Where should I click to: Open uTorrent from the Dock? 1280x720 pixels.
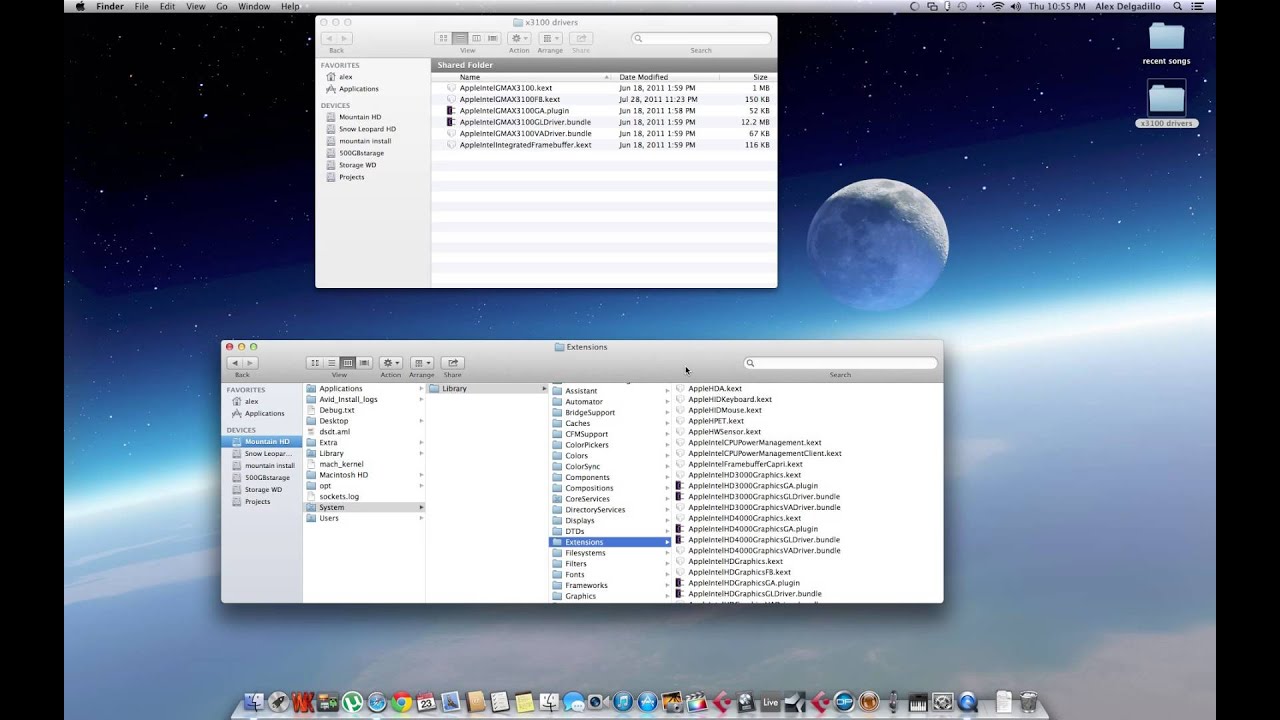tap(352, 702)
